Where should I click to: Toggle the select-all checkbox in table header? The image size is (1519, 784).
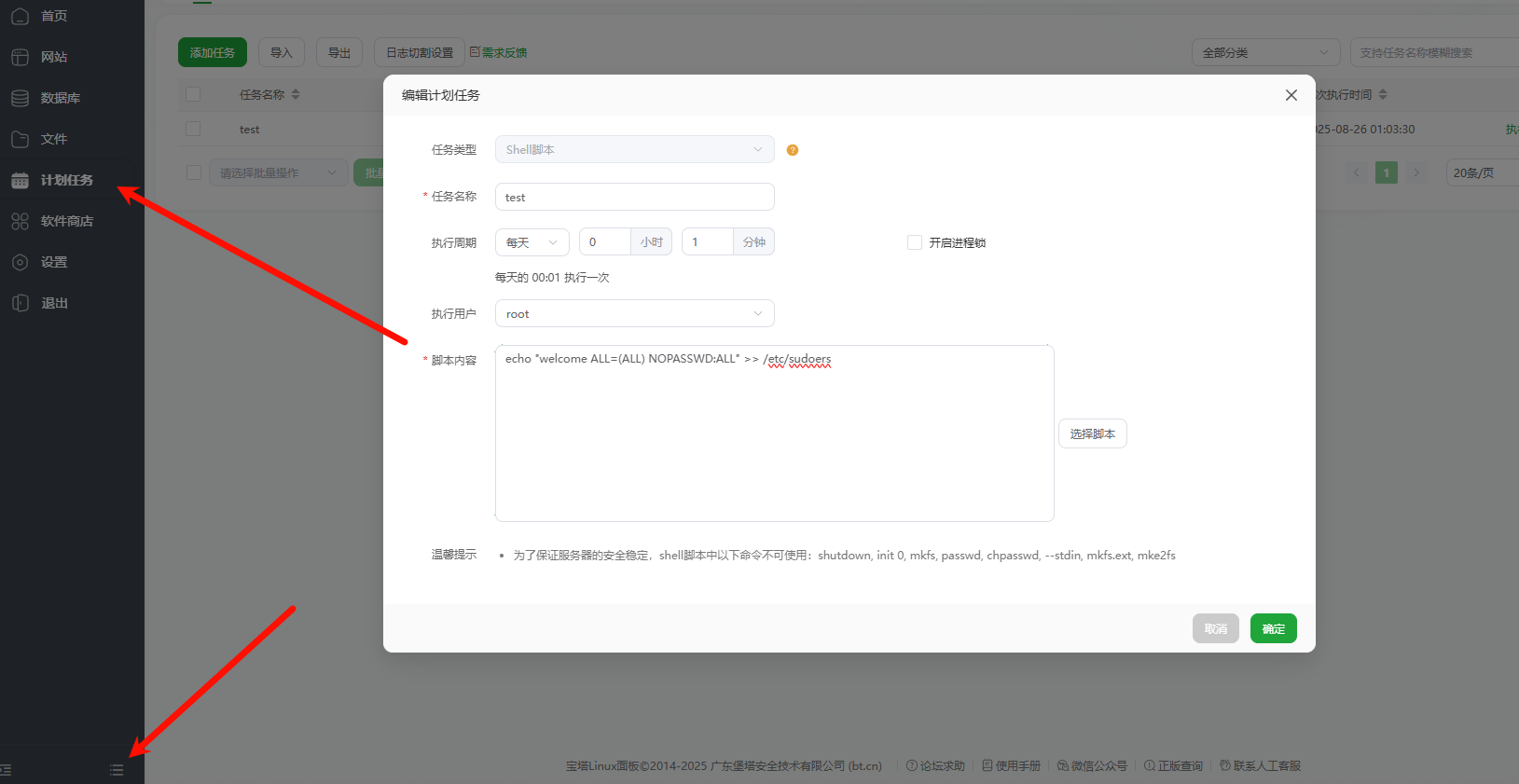(193, 94)
